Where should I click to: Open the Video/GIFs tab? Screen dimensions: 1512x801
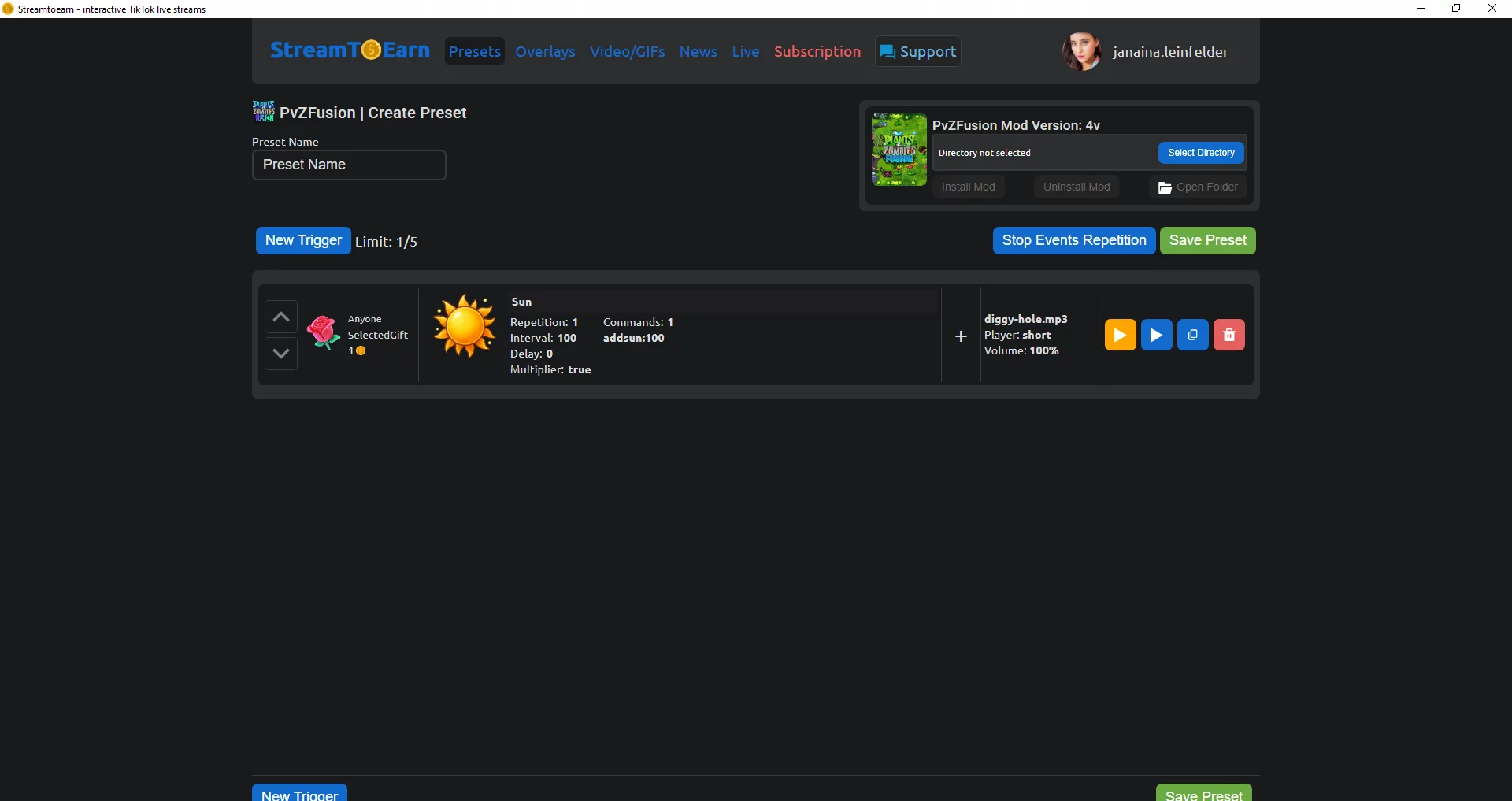[628, 51]
